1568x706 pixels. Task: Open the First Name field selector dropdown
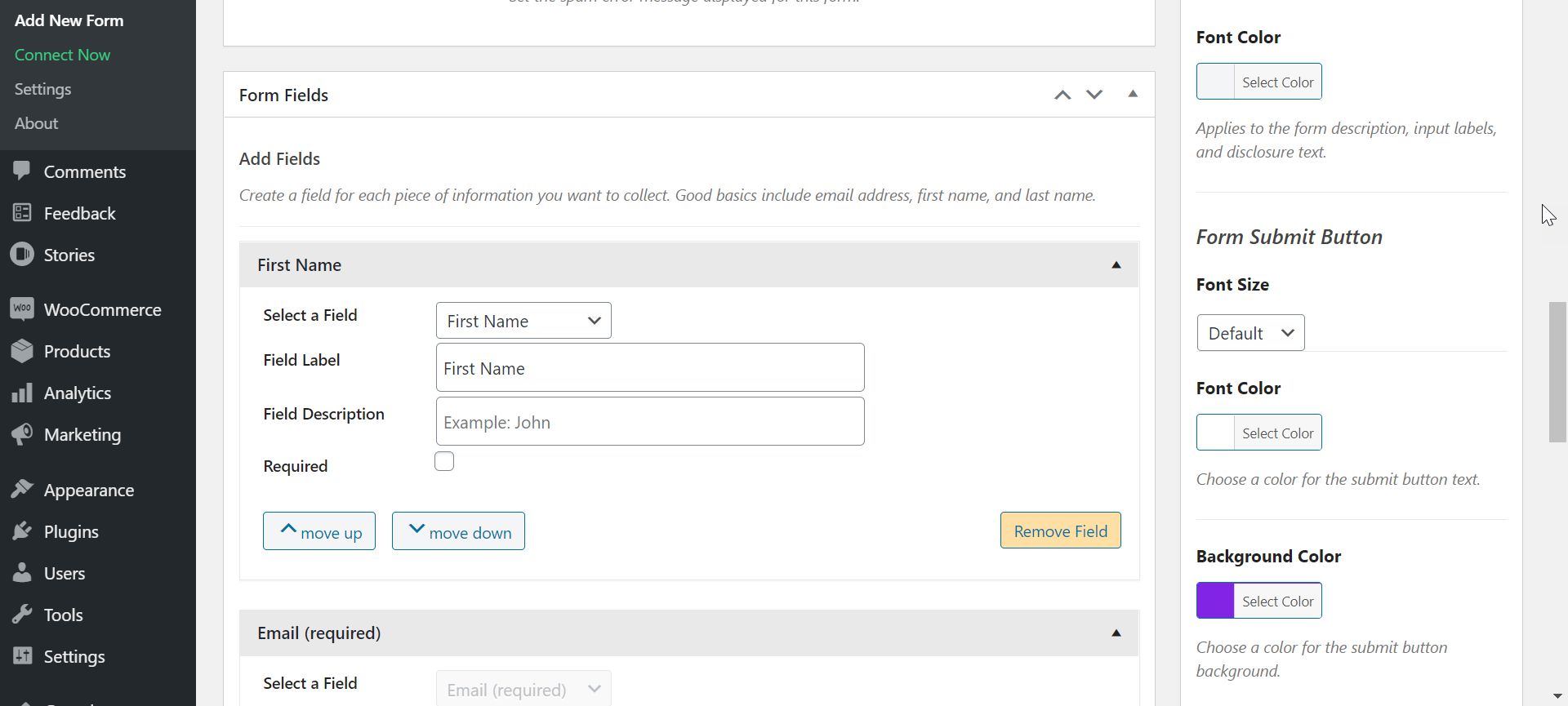click(523, 321)
